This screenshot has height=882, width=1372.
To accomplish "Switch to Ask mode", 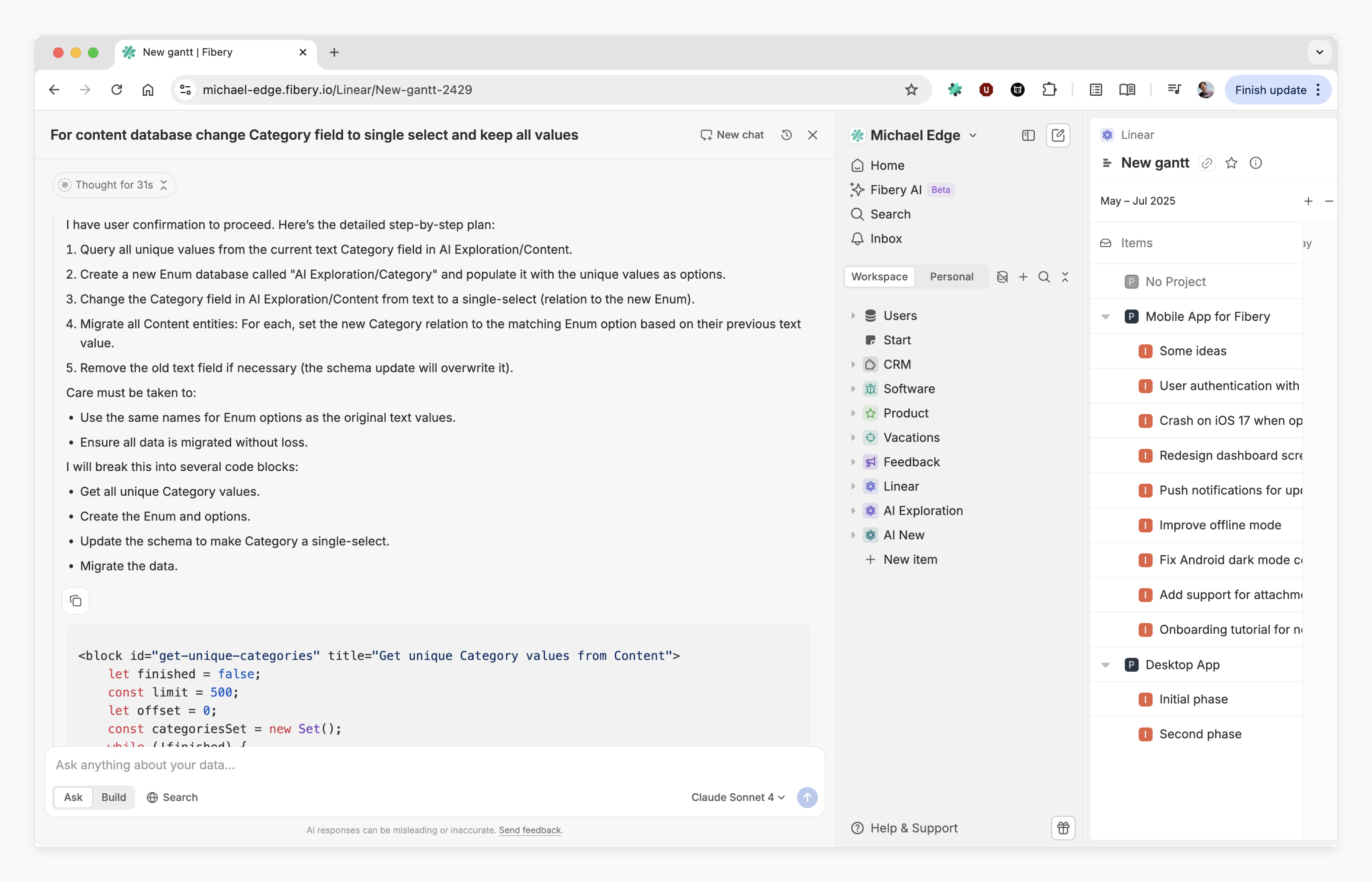I will 73,797.
